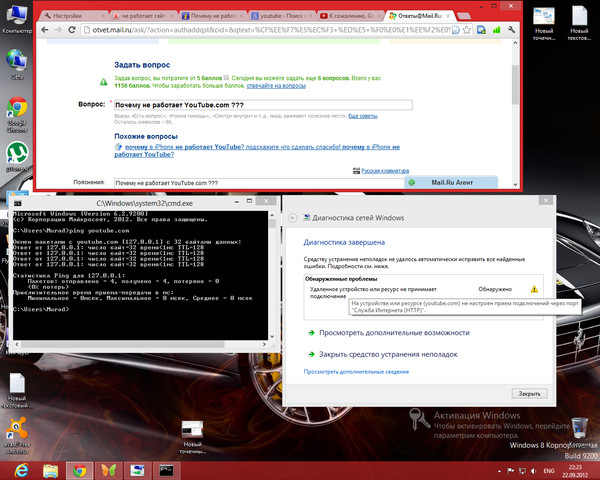Click Chrome's back navigation arrow
The image size is (600, 480).
[x=45, y=30]
